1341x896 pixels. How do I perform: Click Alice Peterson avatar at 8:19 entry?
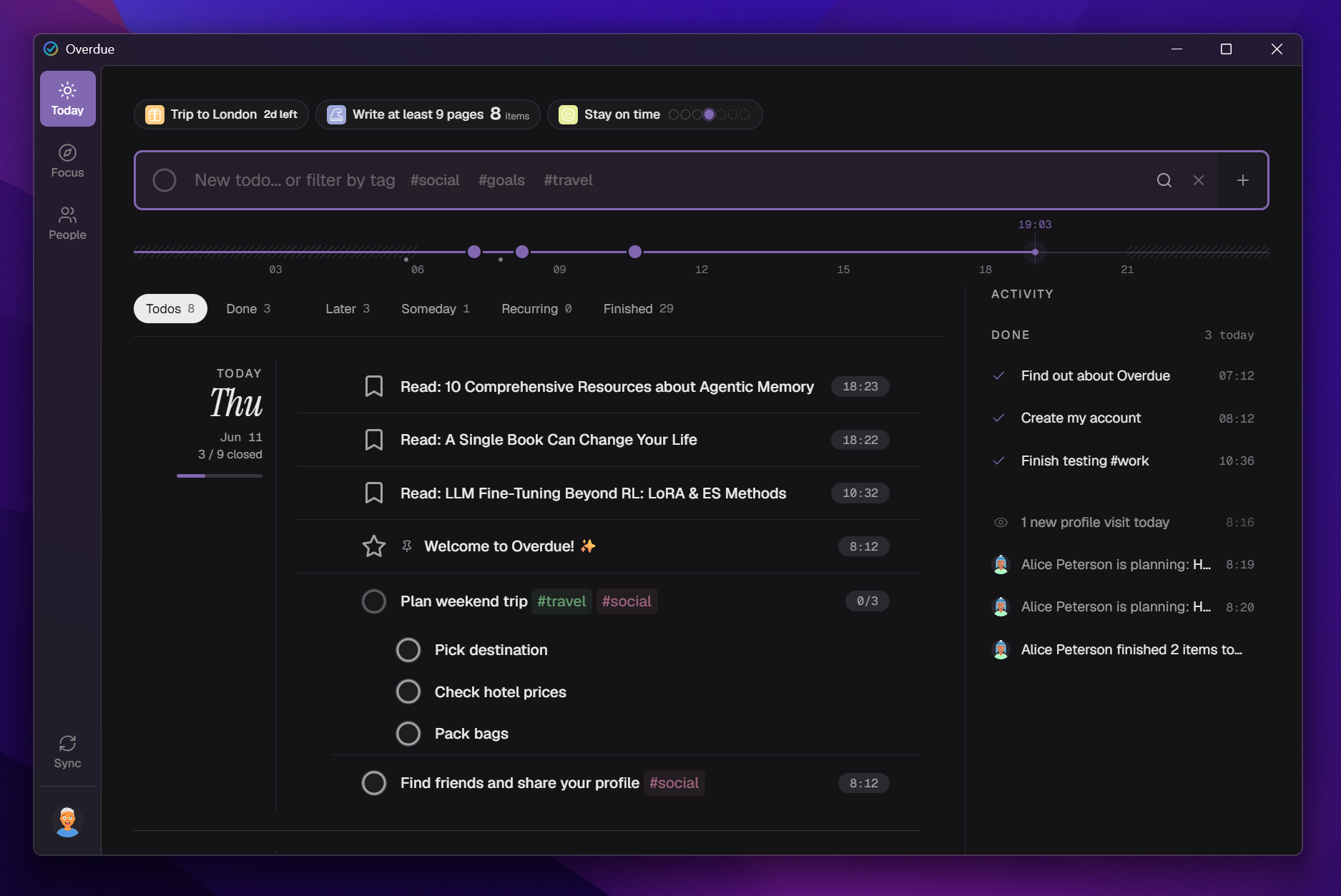click(x=1001, y=564)
